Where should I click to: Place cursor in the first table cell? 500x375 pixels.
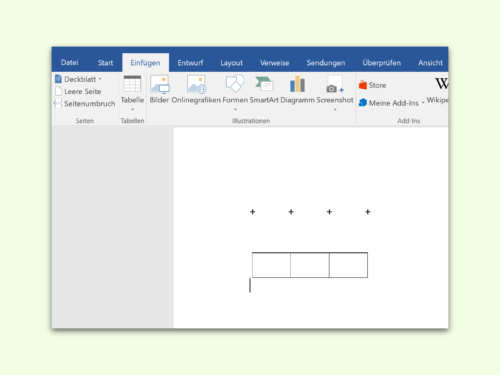(271, 265)
